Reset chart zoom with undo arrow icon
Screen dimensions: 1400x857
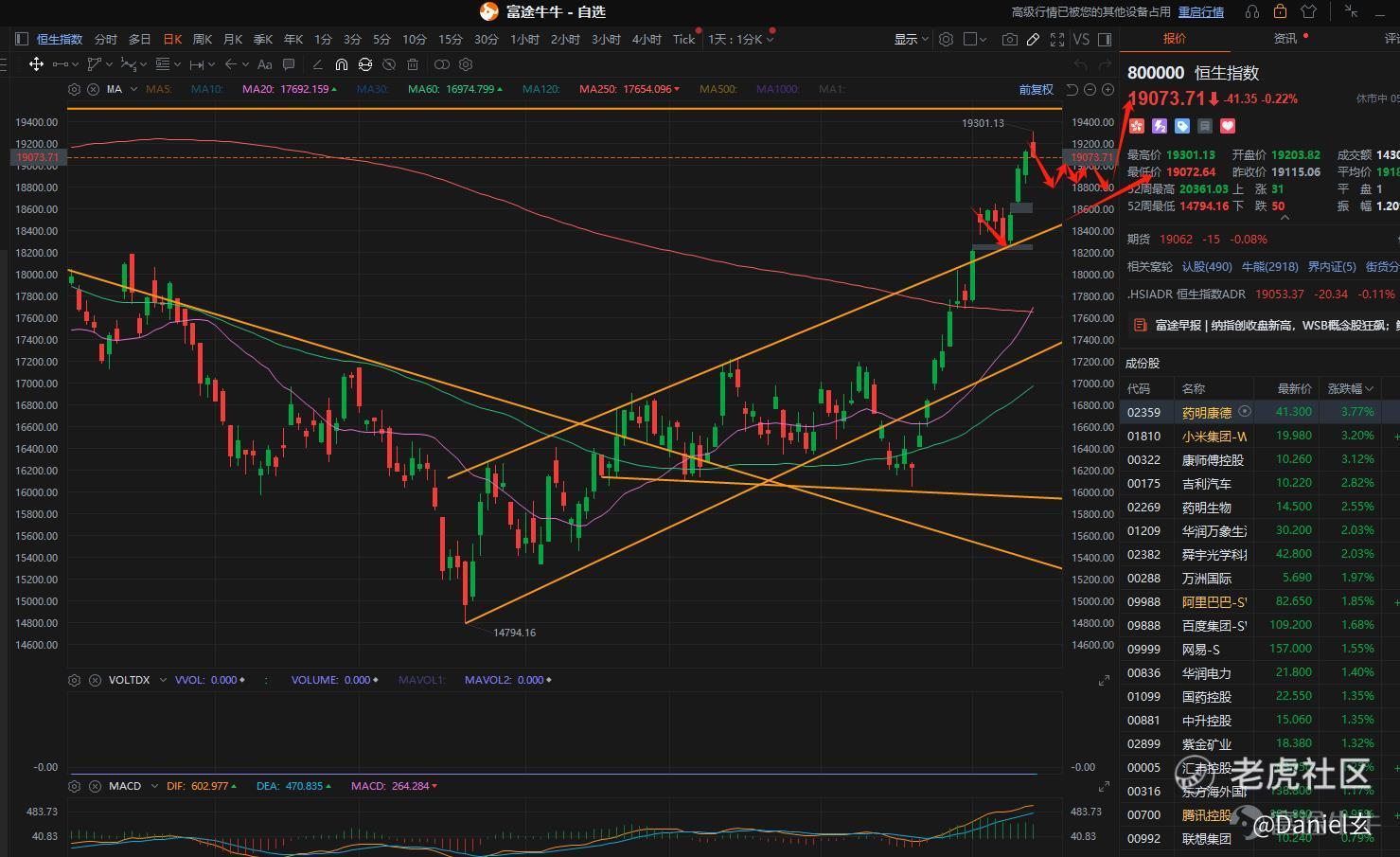(x=1072, y=89)
